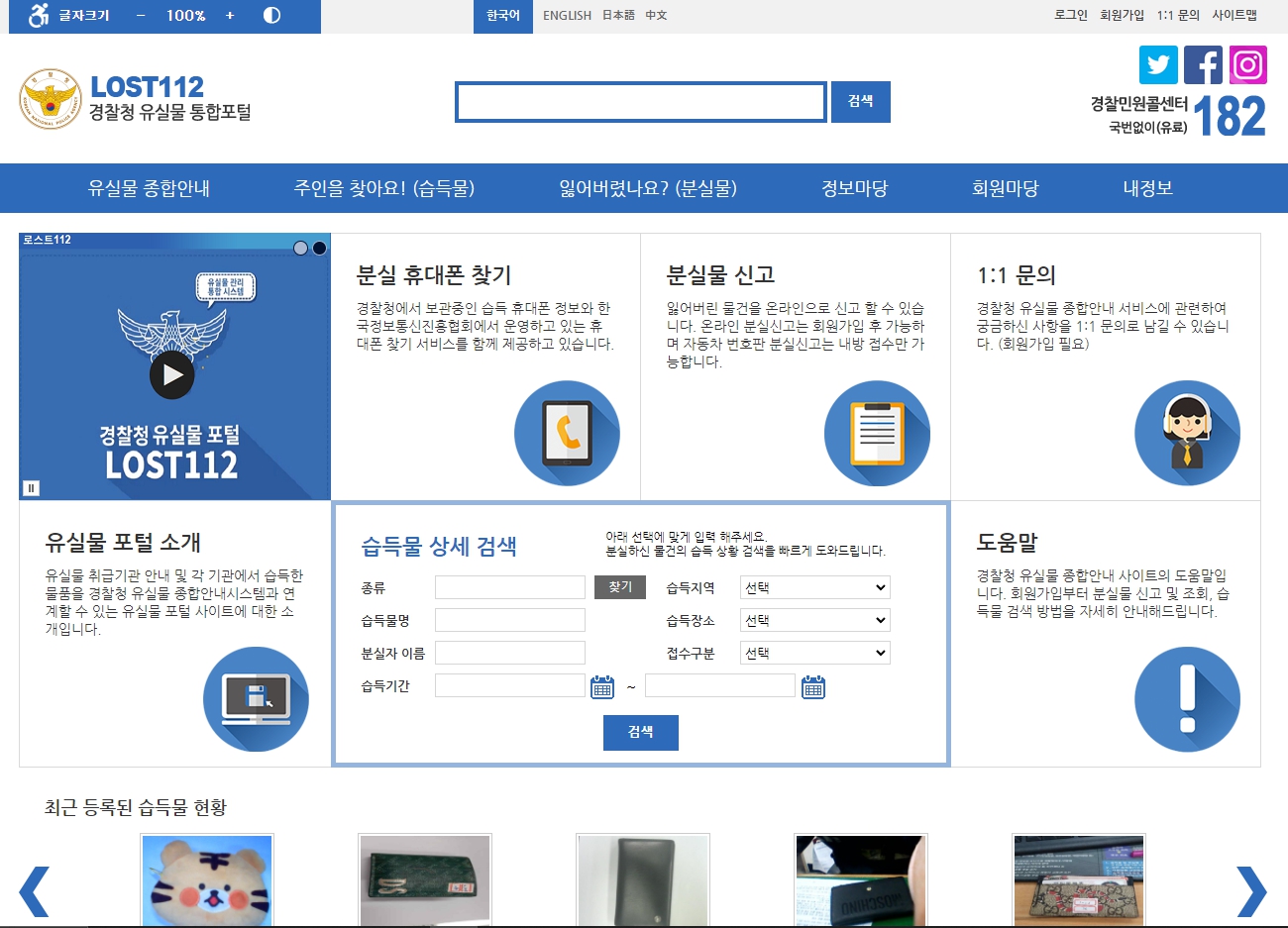Open the 사이트맵 link
1288x928 pixels.
[x=1234, y=15]
